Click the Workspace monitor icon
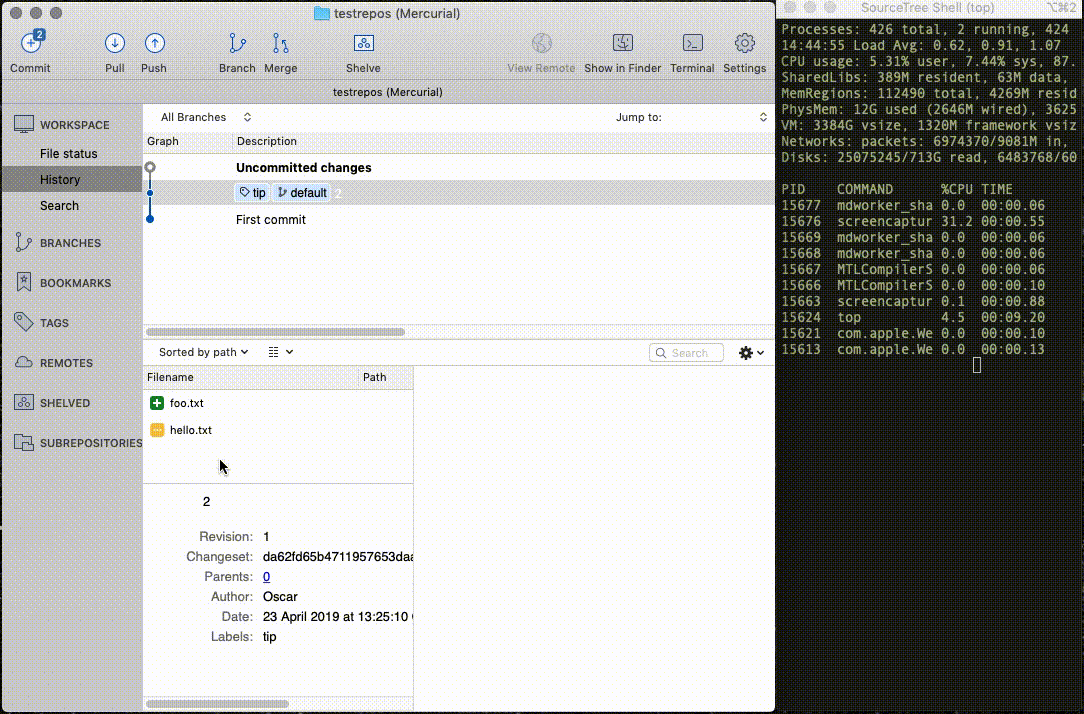The height and width of the screenshot is (714, 1084). (24, 124)
